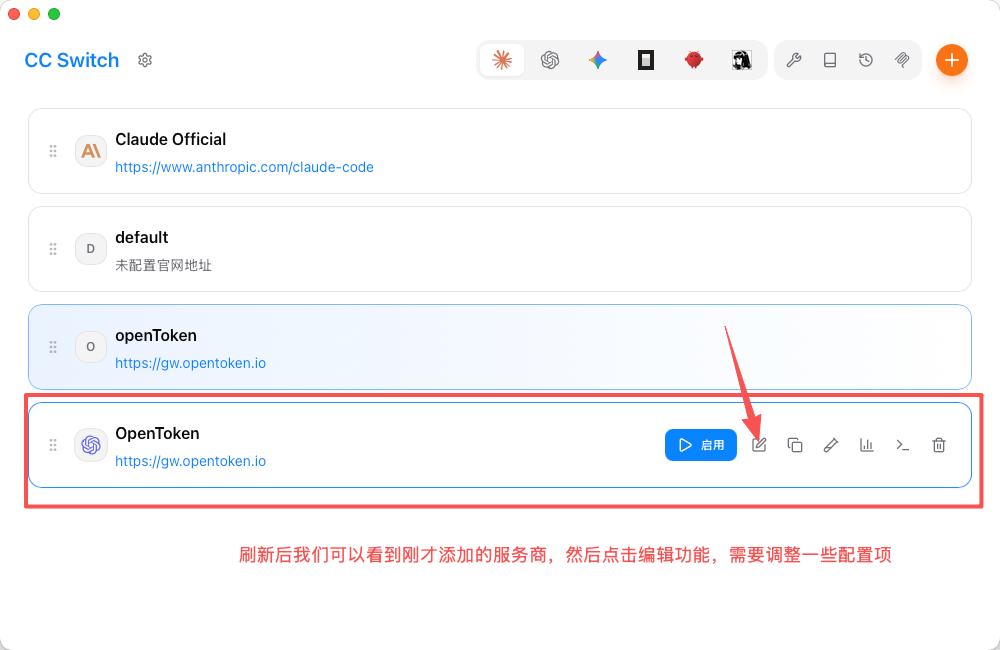The width and height of the screenshot is (1000, 650).
Task: Open the history clock icon
Action: (865, 60)
